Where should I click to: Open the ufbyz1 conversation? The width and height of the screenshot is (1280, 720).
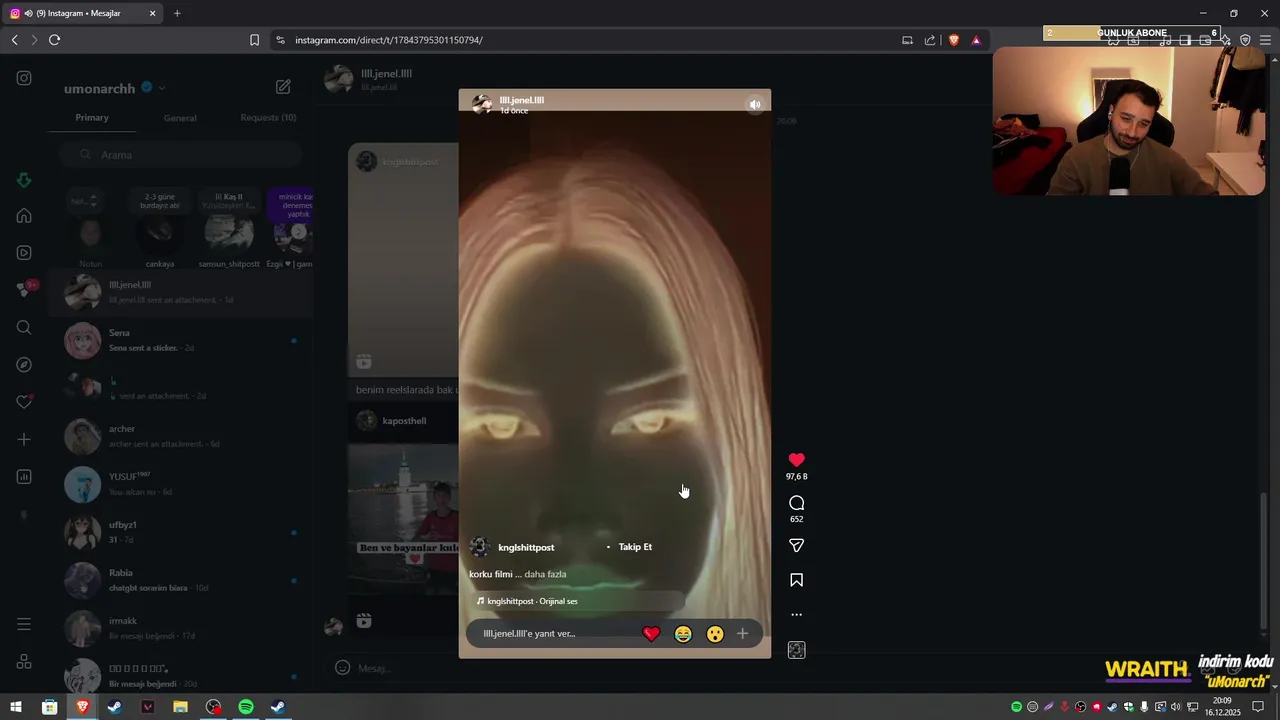tap(180, 533)
